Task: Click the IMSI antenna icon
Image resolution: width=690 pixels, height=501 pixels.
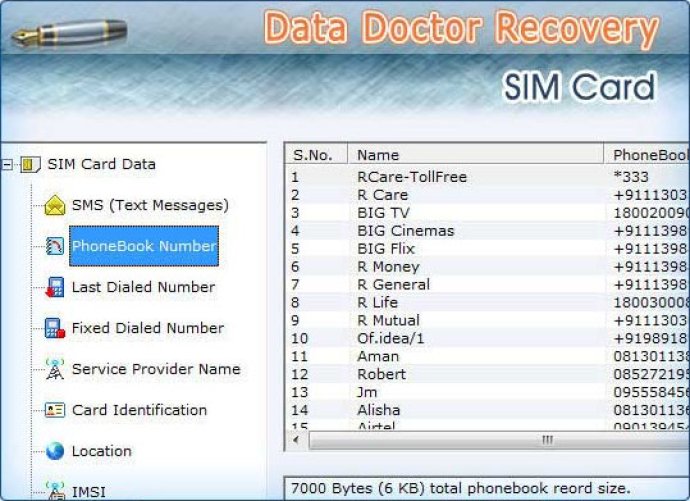Action: (55, 491)
